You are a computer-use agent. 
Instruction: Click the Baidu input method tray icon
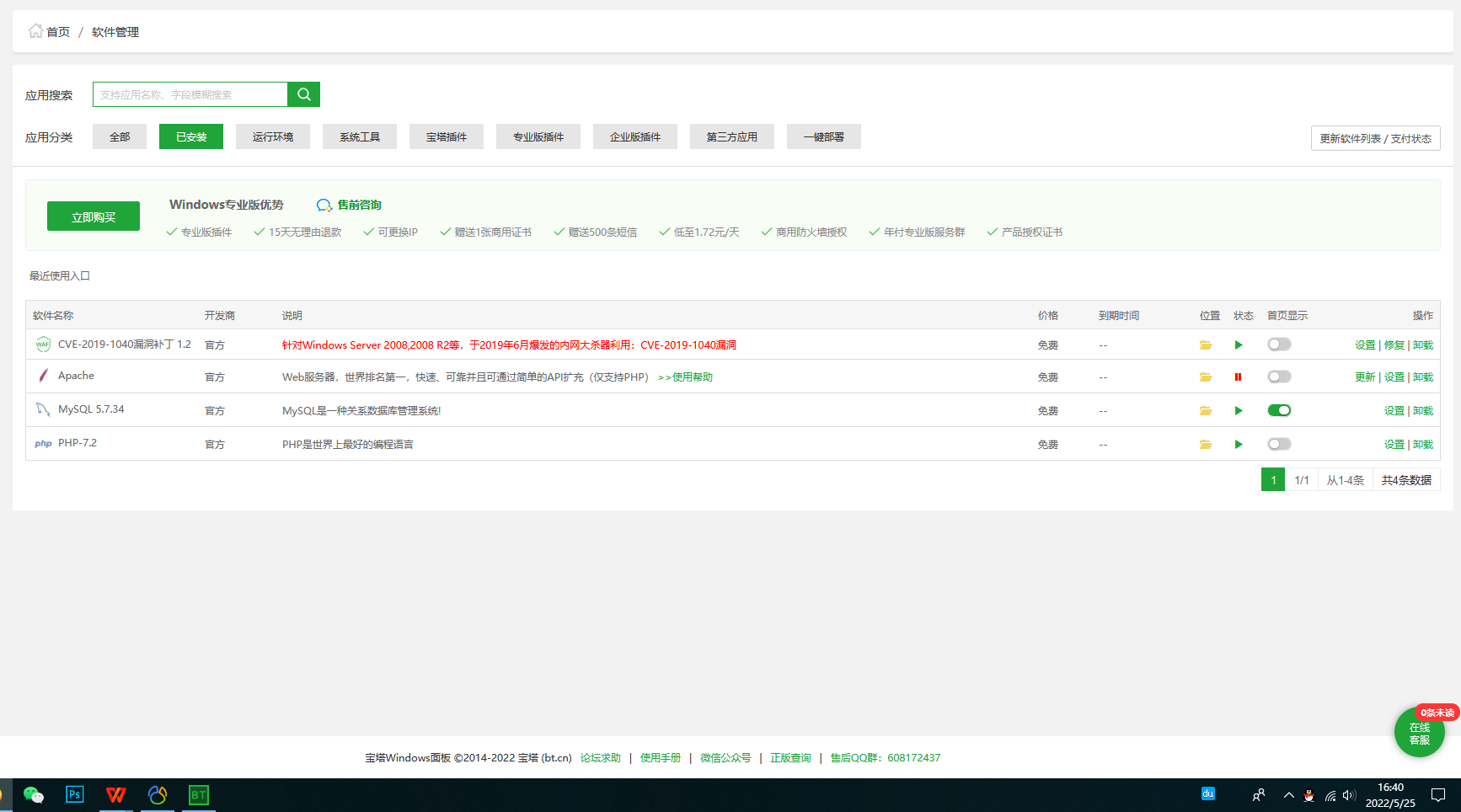tap(1207, 793)
